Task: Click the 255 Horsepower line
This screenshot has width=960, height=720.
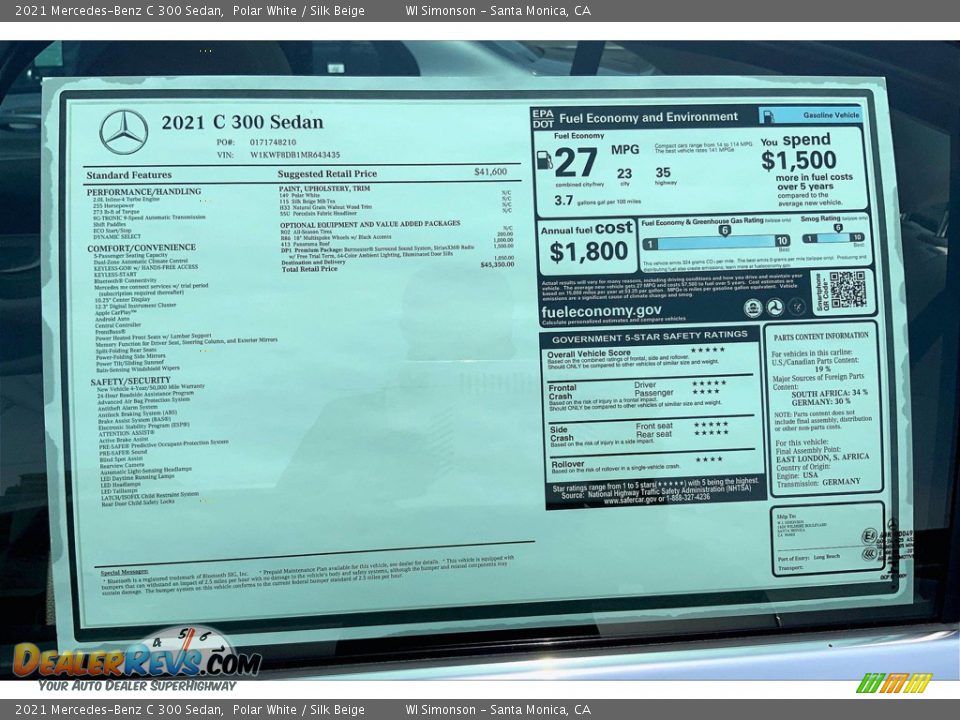Action: [x=113, y=206]
